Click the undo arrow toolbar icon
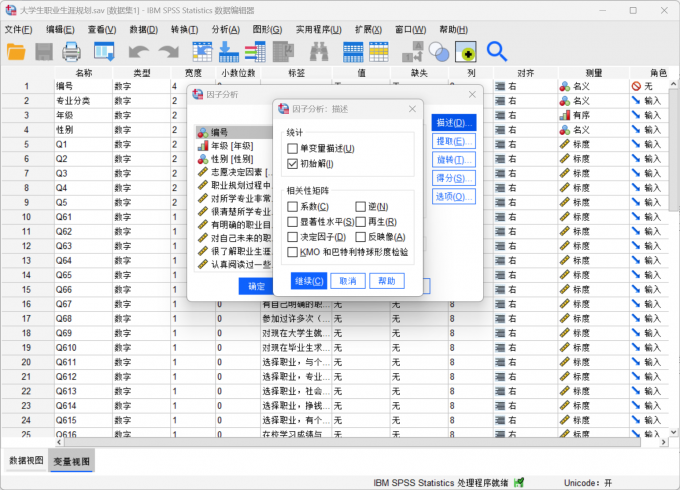 click(x=138, y=51)
